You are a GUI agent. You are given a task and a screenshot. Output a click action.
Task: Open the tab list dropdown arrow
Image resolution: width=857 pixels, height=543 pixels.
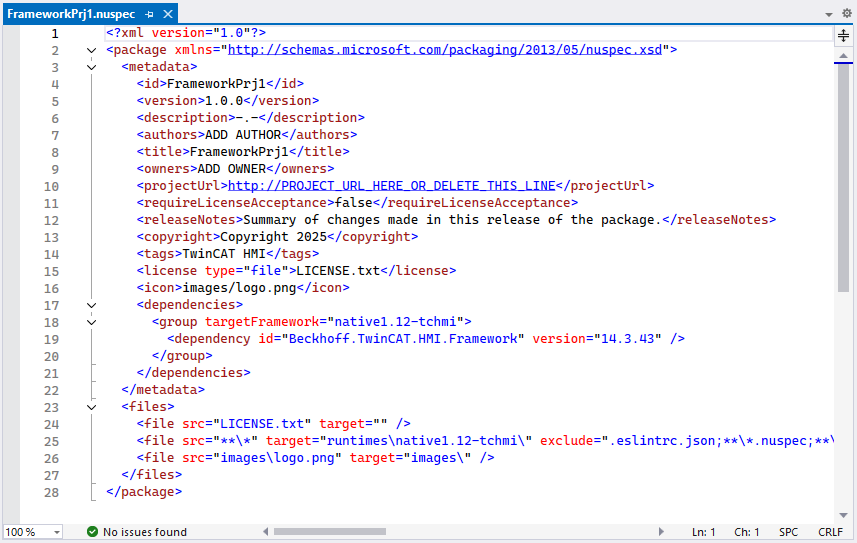tap(829, 15)
